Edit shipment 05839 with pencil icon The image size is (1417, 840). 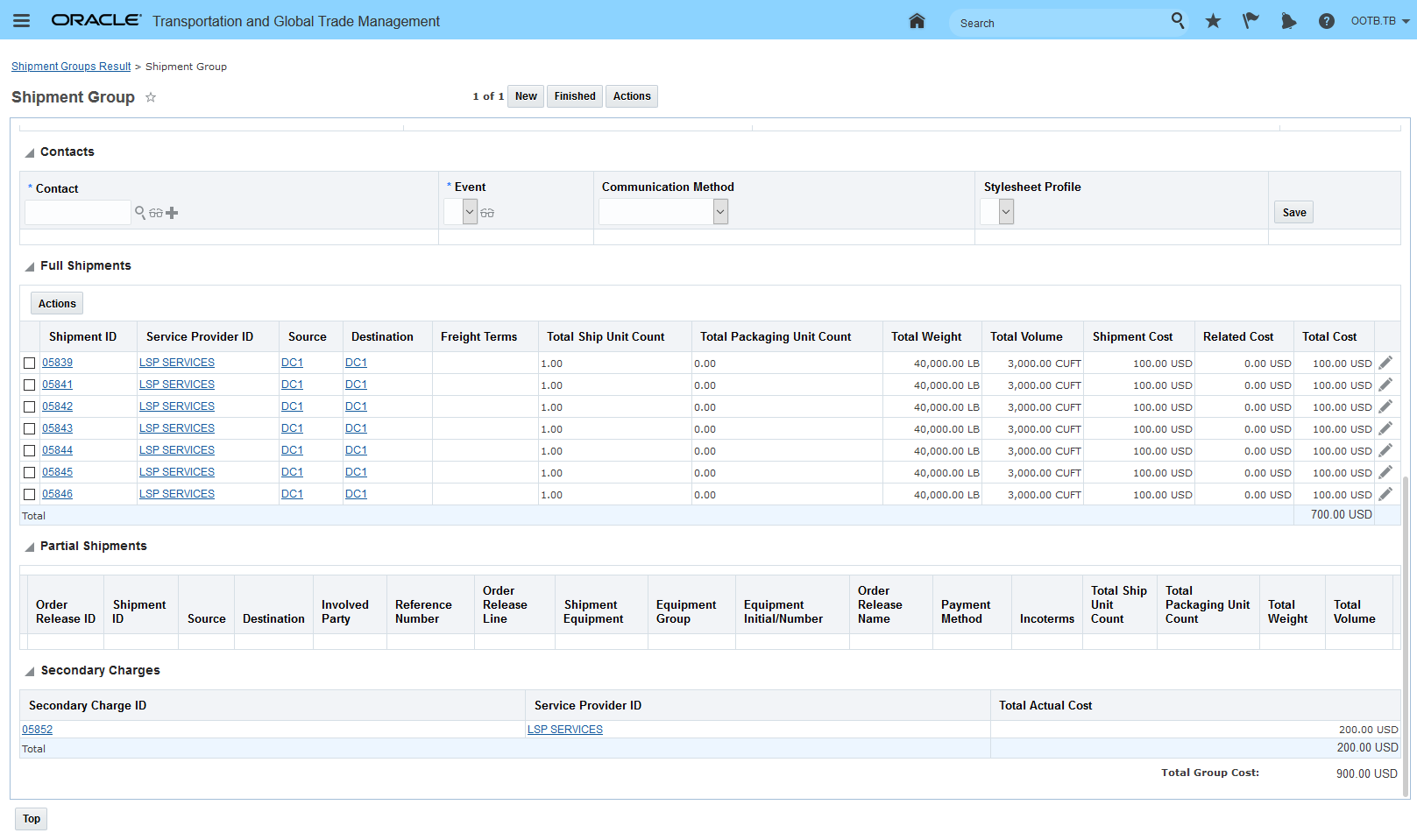click(x=1385, y=363)
